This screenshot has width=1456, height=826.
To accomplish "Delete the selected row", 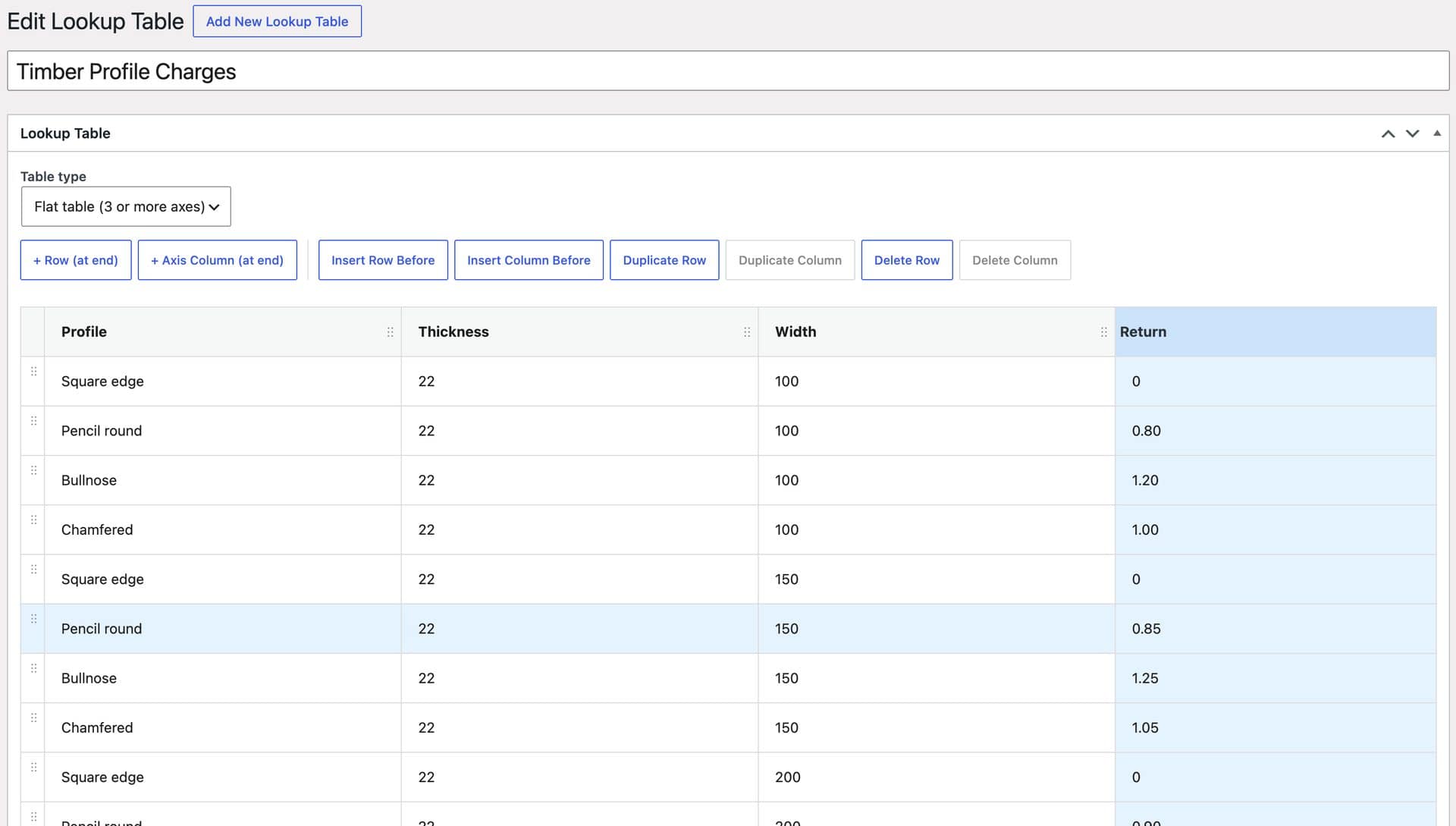I will (907, 260).
